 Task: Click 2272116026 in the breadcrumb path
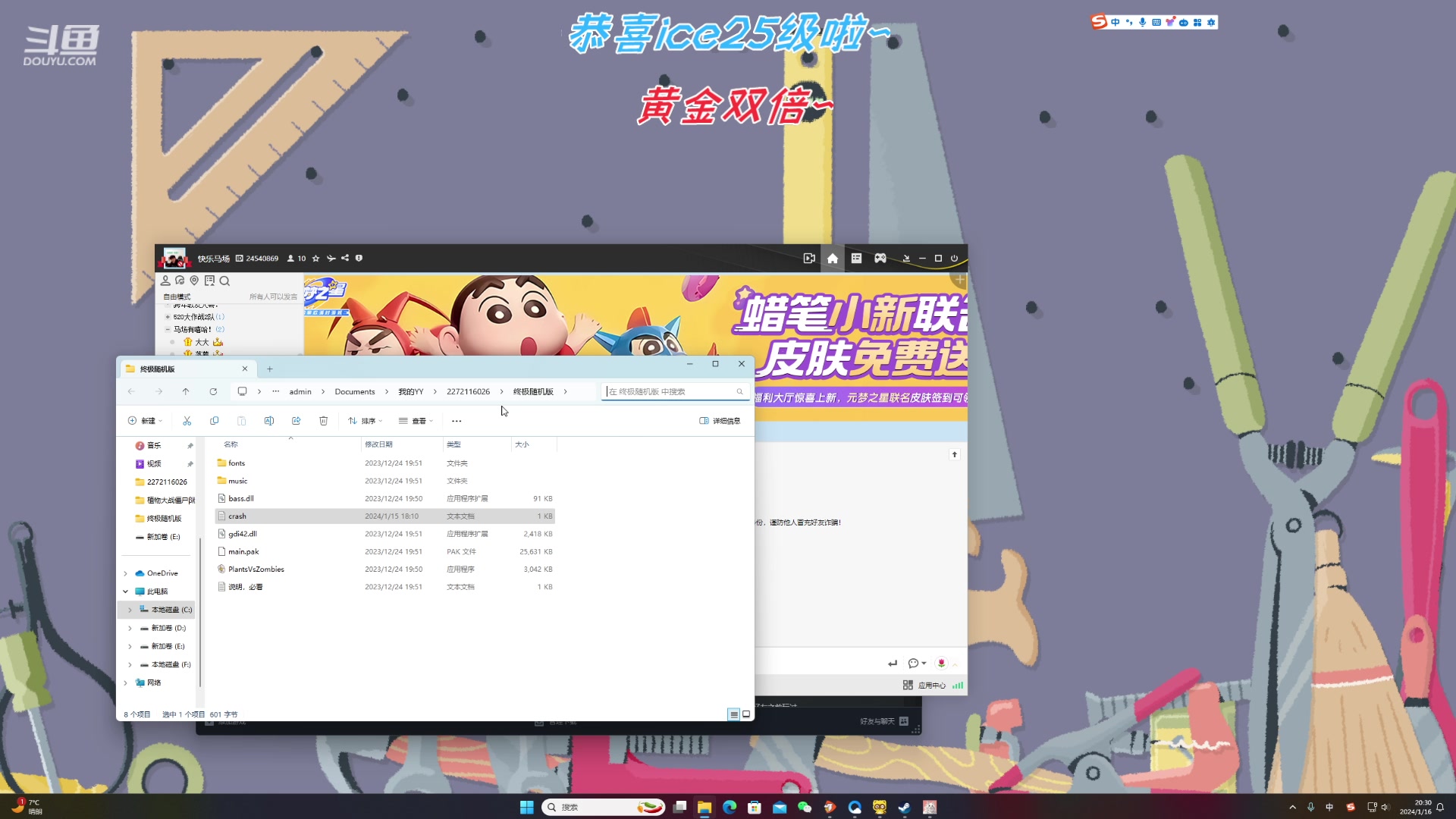coord(468,391)
